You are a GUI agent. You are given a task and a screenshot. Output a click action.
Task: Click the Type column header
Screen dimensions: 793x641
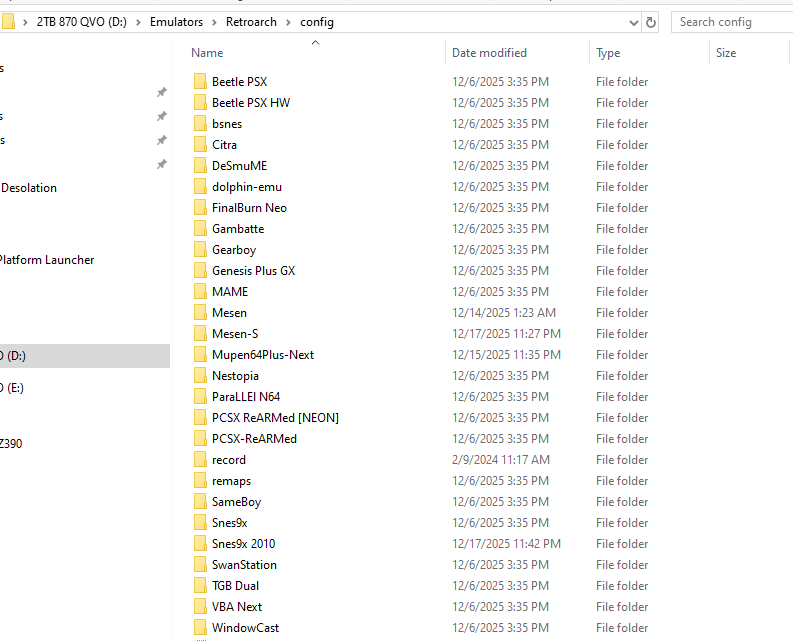pos(608,53)
